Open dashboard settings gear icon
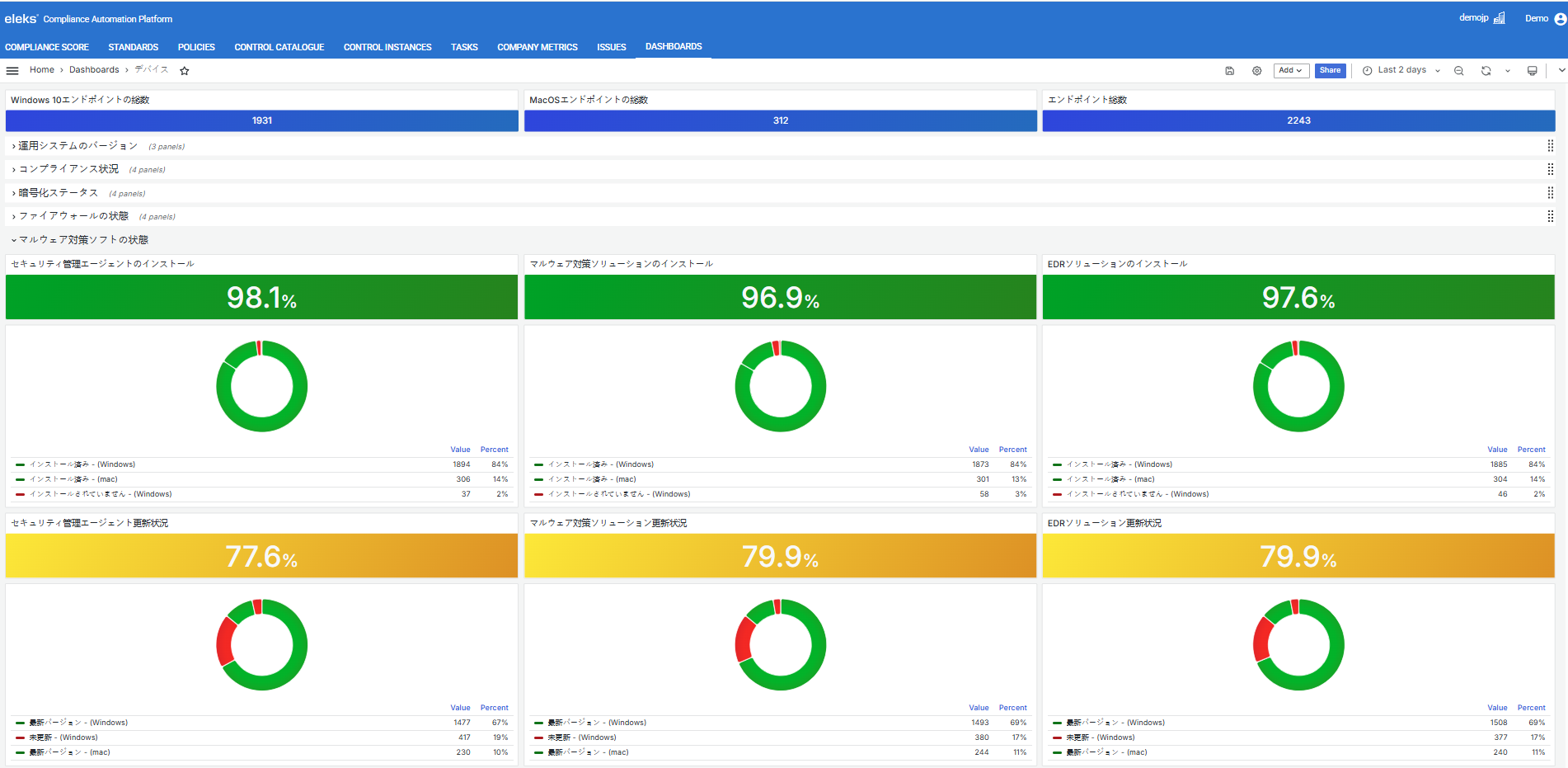Screen dimensions: 1568x768 tap(1256, 71)
